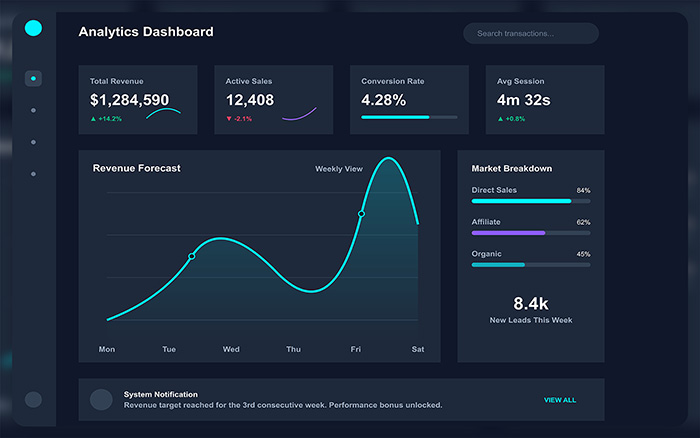Click the Tue axis label
Image resolution: width=700 pixels, height=438 pixels.
(x=169, y=349)
